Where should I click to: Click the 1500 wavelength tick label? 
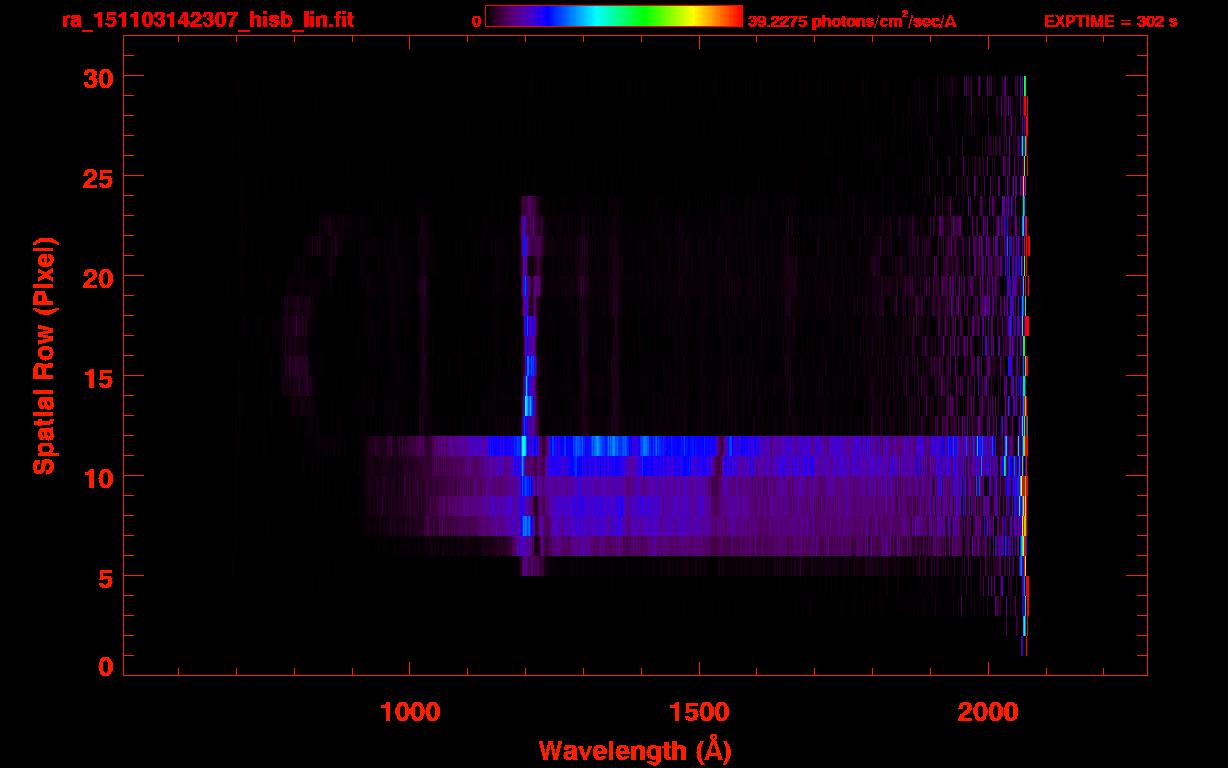[698, 712]
